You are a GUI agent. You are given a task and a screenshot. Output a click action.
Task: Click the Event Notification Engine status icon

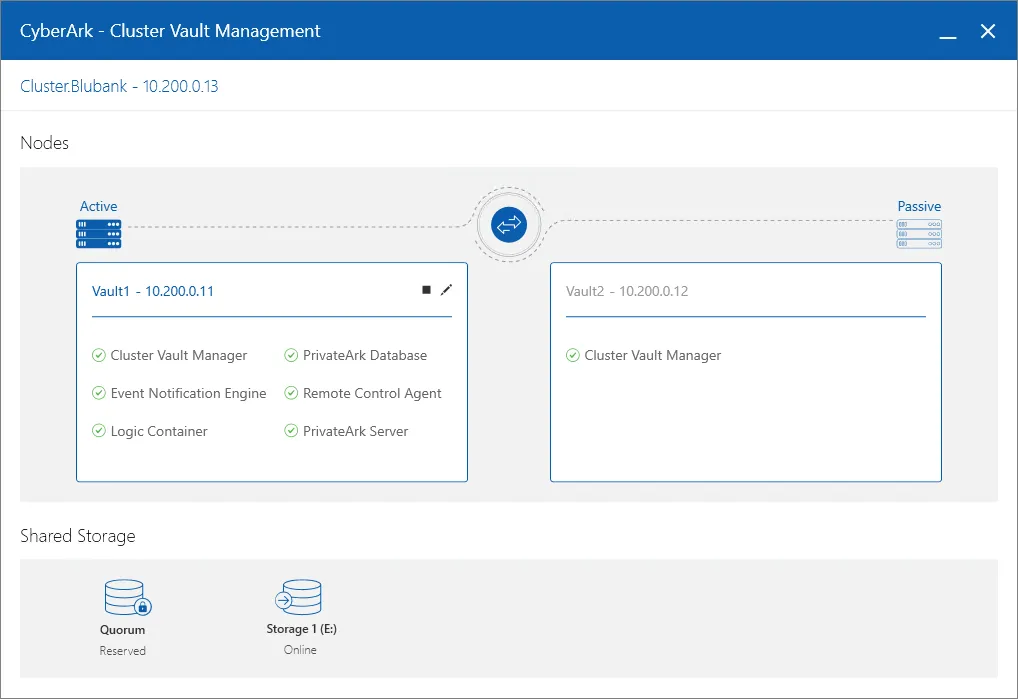pos(99,393)
